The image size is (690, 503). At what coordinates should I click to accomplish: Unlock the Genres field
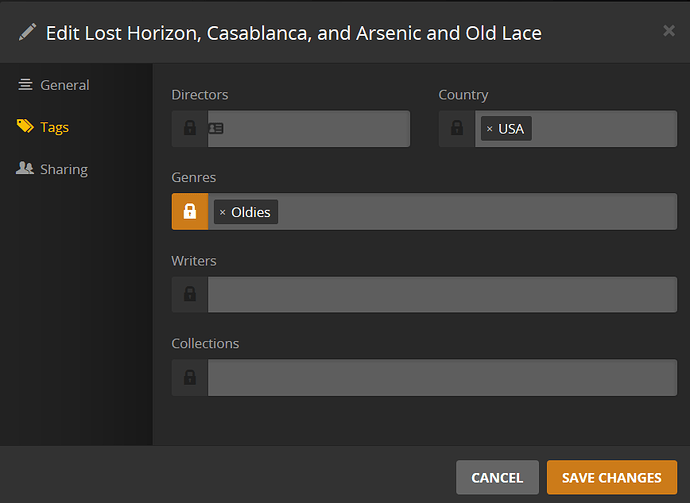point(190,212)
